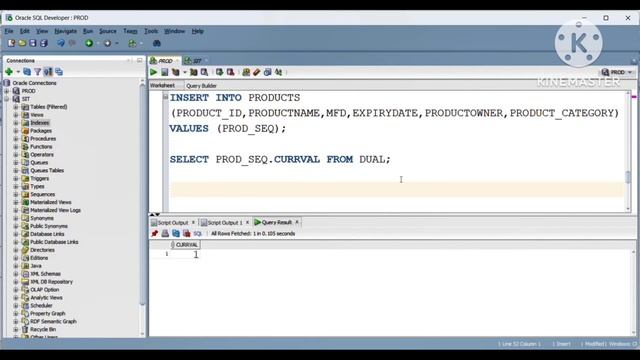Open the Explain Plan dropdown arrow
640x360 pixels.
[x=184, y=72]
